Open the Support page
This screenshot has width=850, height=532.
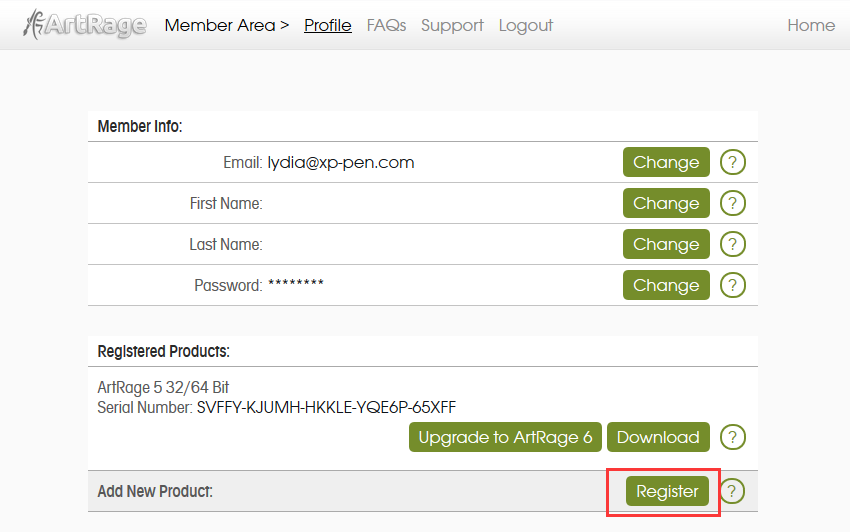[x=452, y=25]
